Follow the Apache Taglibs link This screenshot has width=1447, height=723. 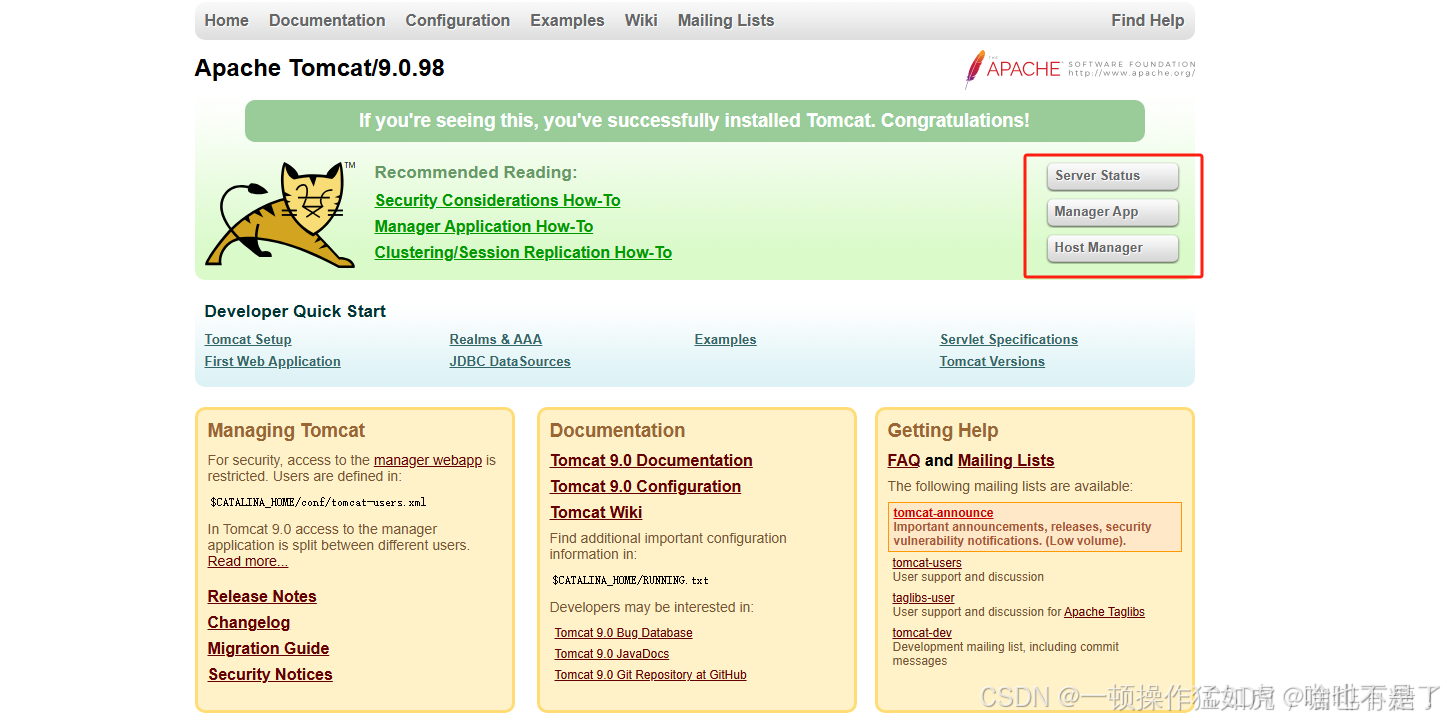click(1104, 612)
